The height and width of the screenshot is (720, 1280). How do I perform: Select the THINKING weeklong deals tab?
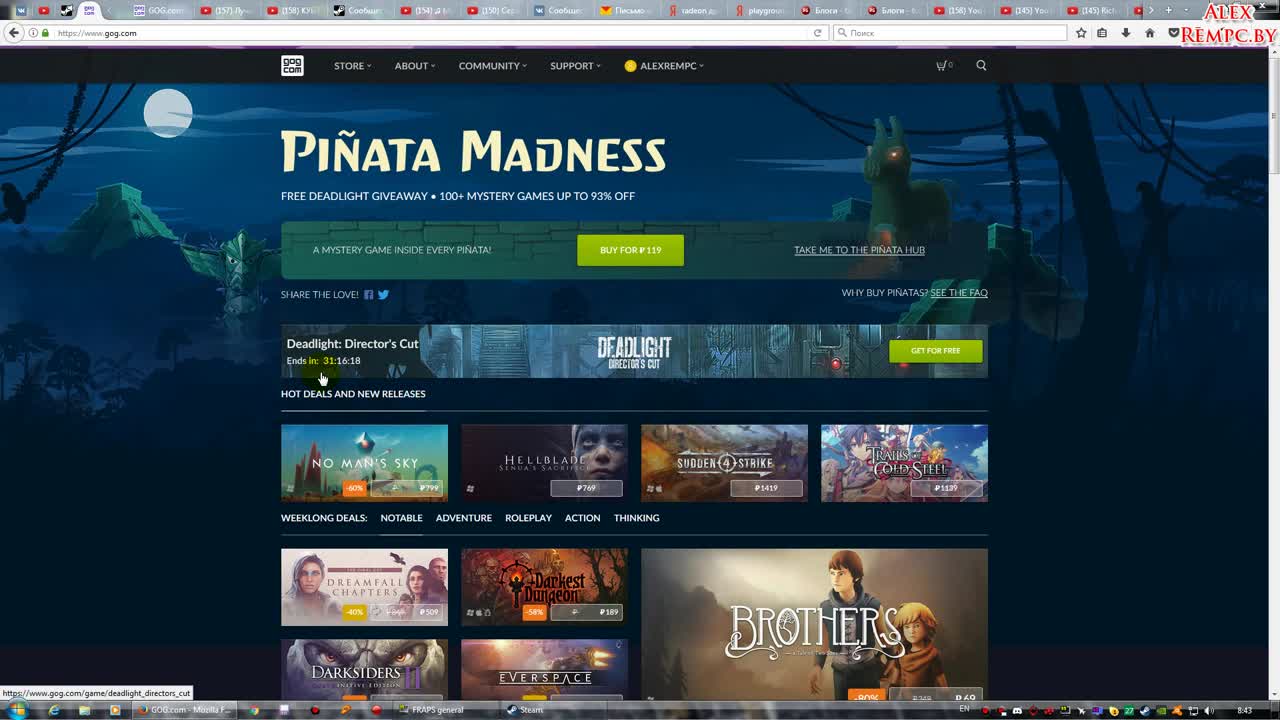[636, 518]
